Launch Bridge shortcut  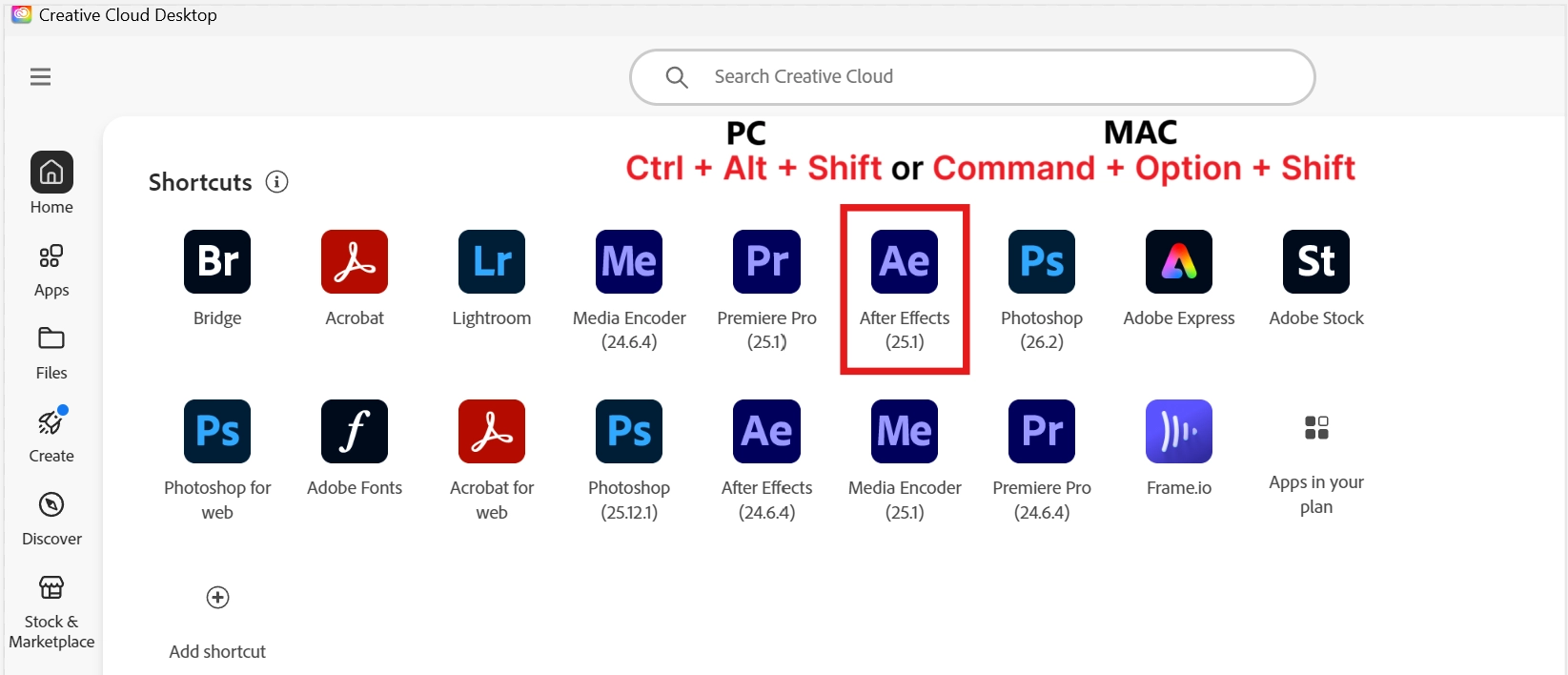[x=217, y=262]
